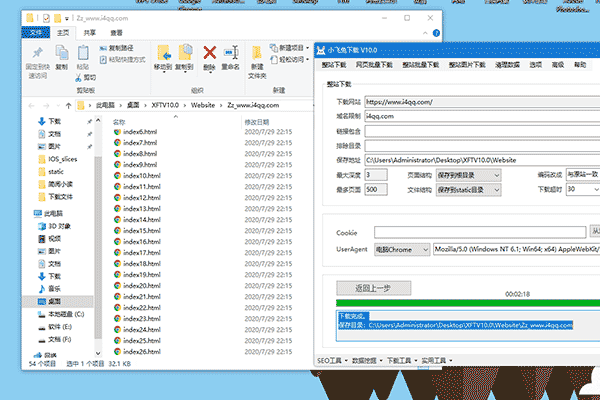Sort by Date modified (修改日期) column header
Image resolution: width=600 pixels, height=400 pixels.
click(257, 122)
